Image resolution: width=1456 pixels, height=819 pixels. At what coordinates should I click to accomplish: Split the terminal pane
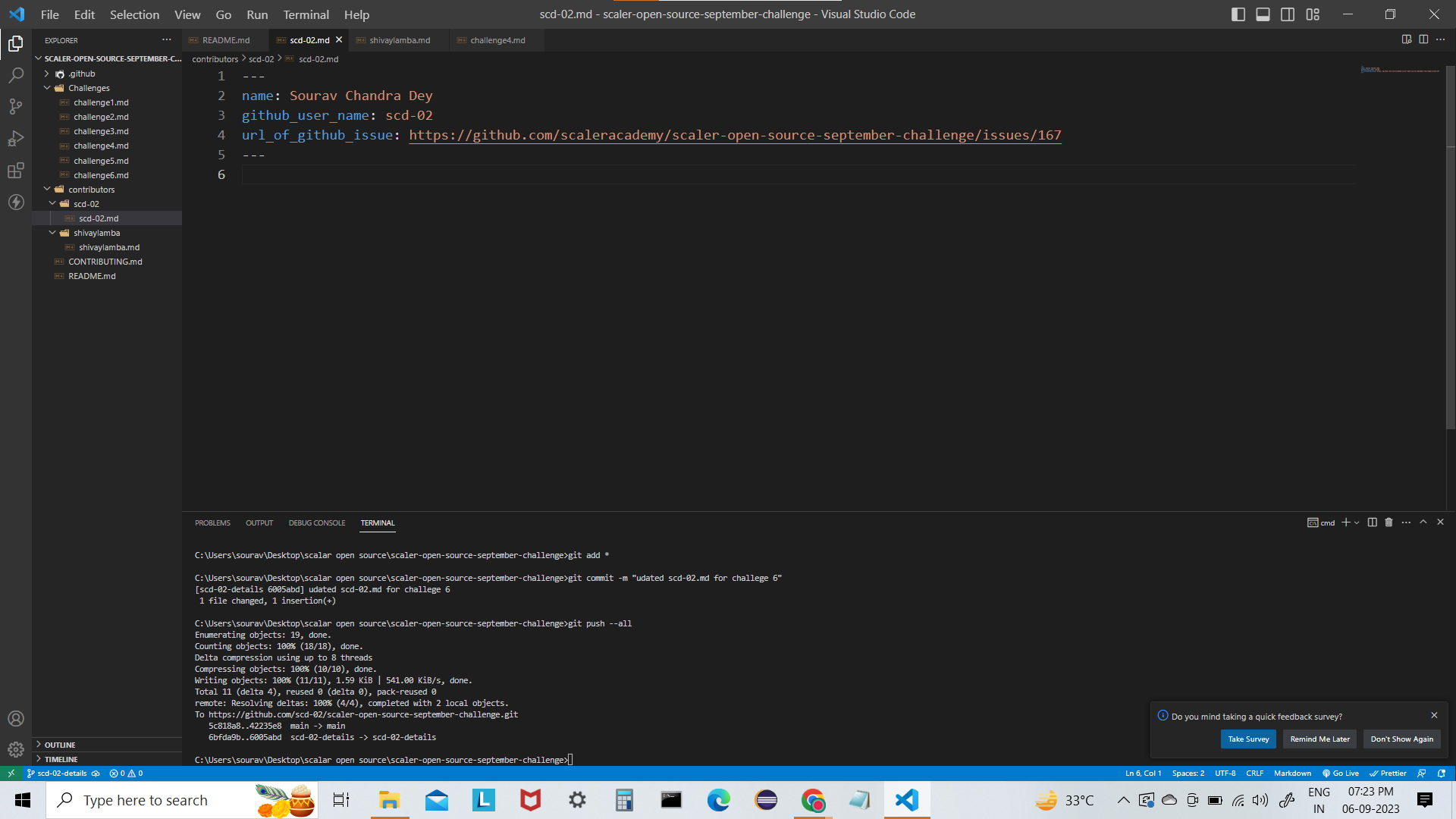tap(1371, 522)
